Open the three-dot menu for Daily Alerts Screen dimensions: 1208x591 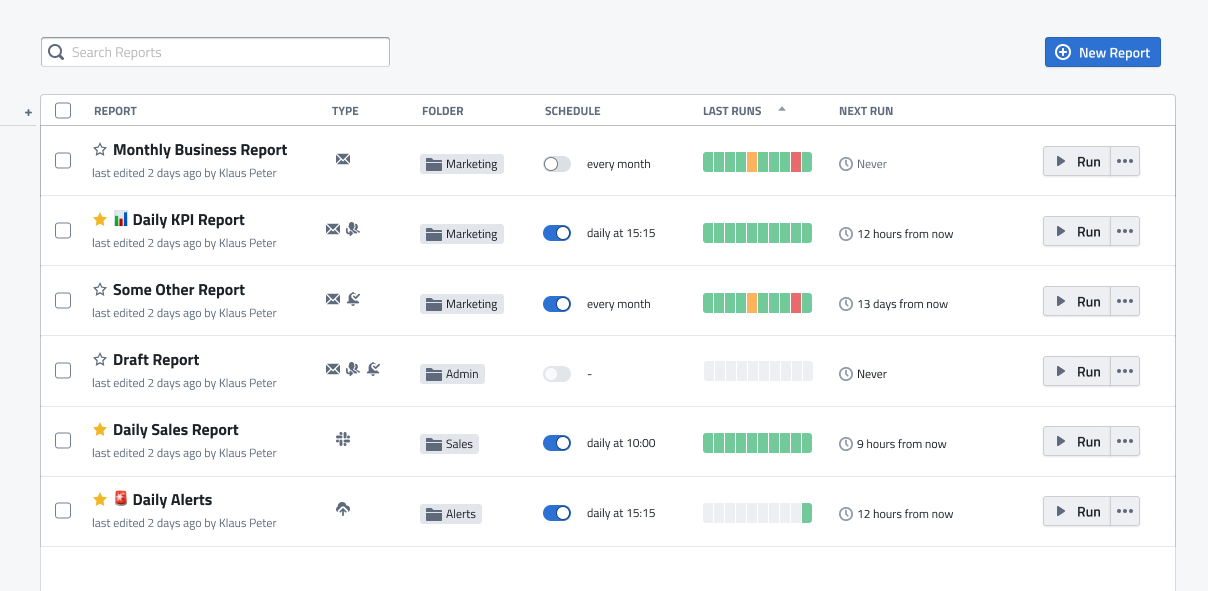pyautogui.click(x=1125, y=512)
